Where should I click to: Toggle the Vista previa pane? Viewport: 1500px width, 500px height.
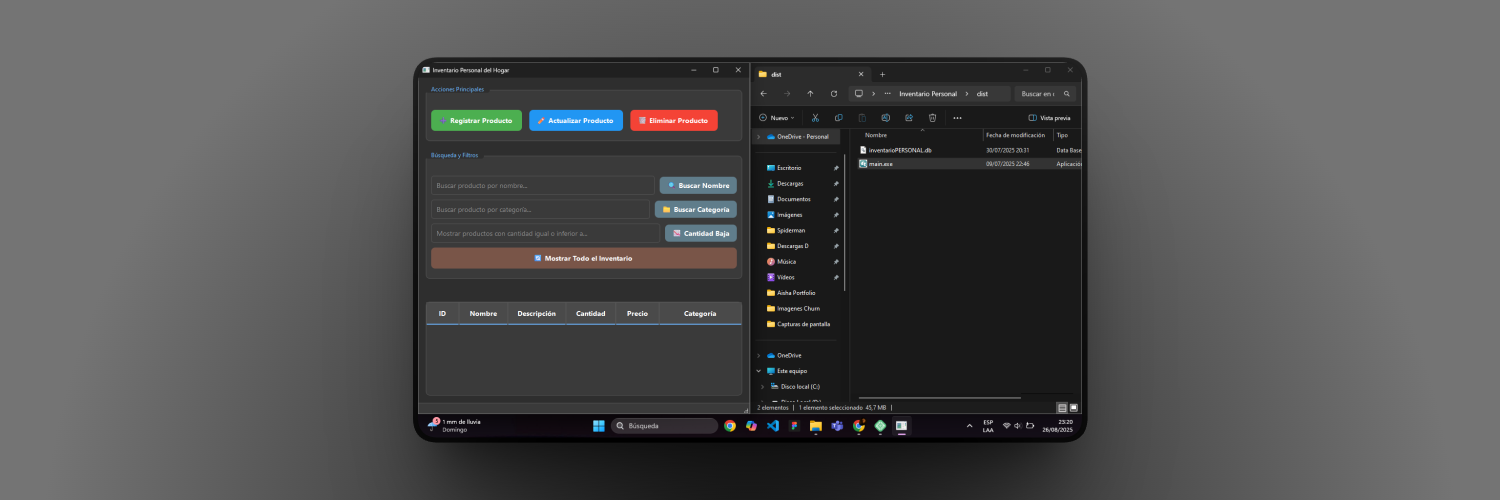1049,118
